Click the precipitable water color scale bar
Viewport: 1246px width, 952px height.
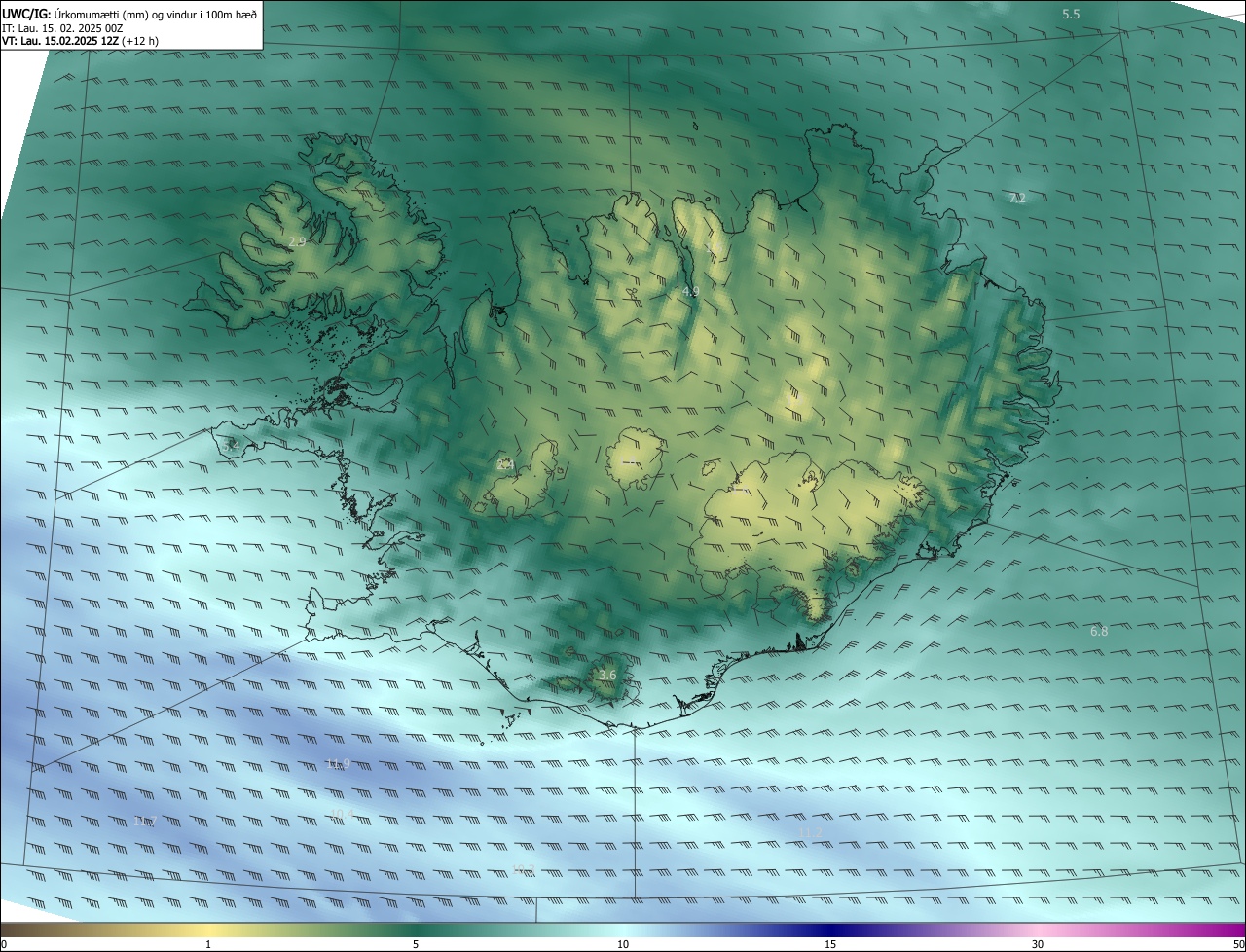623,931
